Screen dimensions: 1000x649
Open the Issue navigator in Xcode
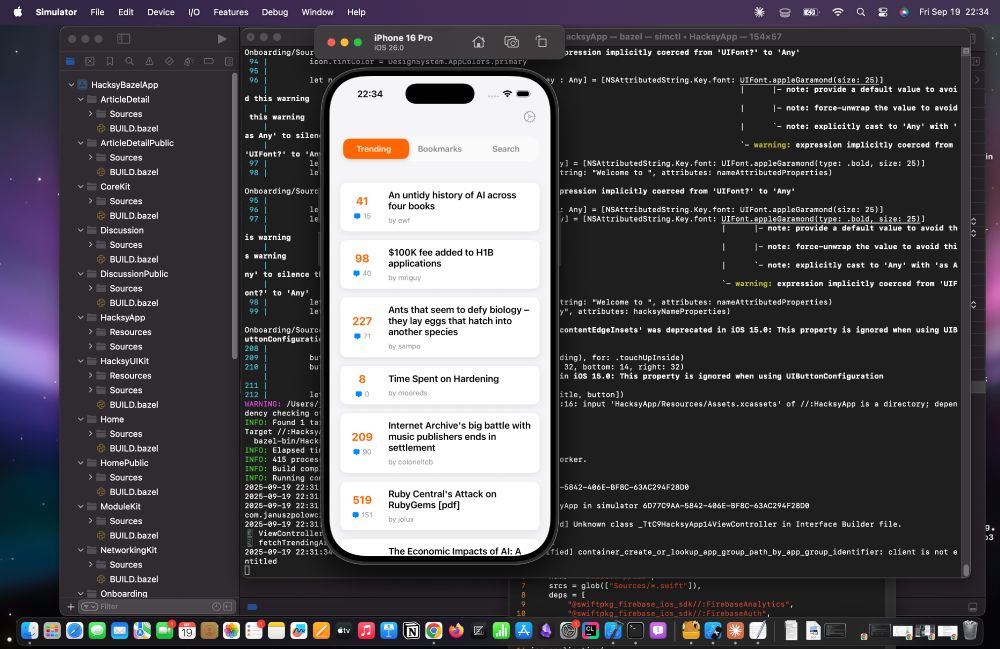click(x=149, y=61)
